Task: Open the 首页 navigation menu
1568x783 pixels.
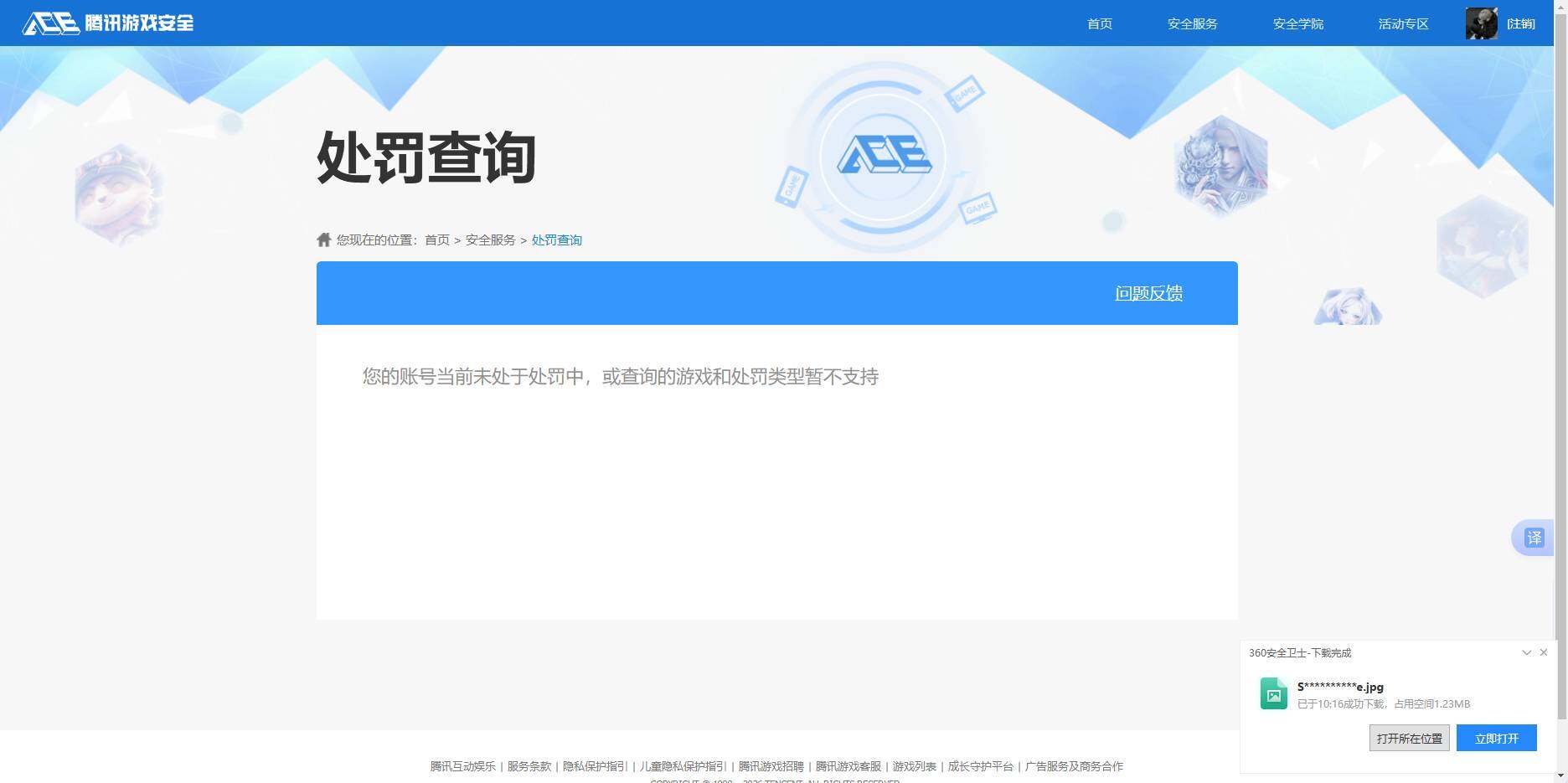Action: tap(1098, 23)
